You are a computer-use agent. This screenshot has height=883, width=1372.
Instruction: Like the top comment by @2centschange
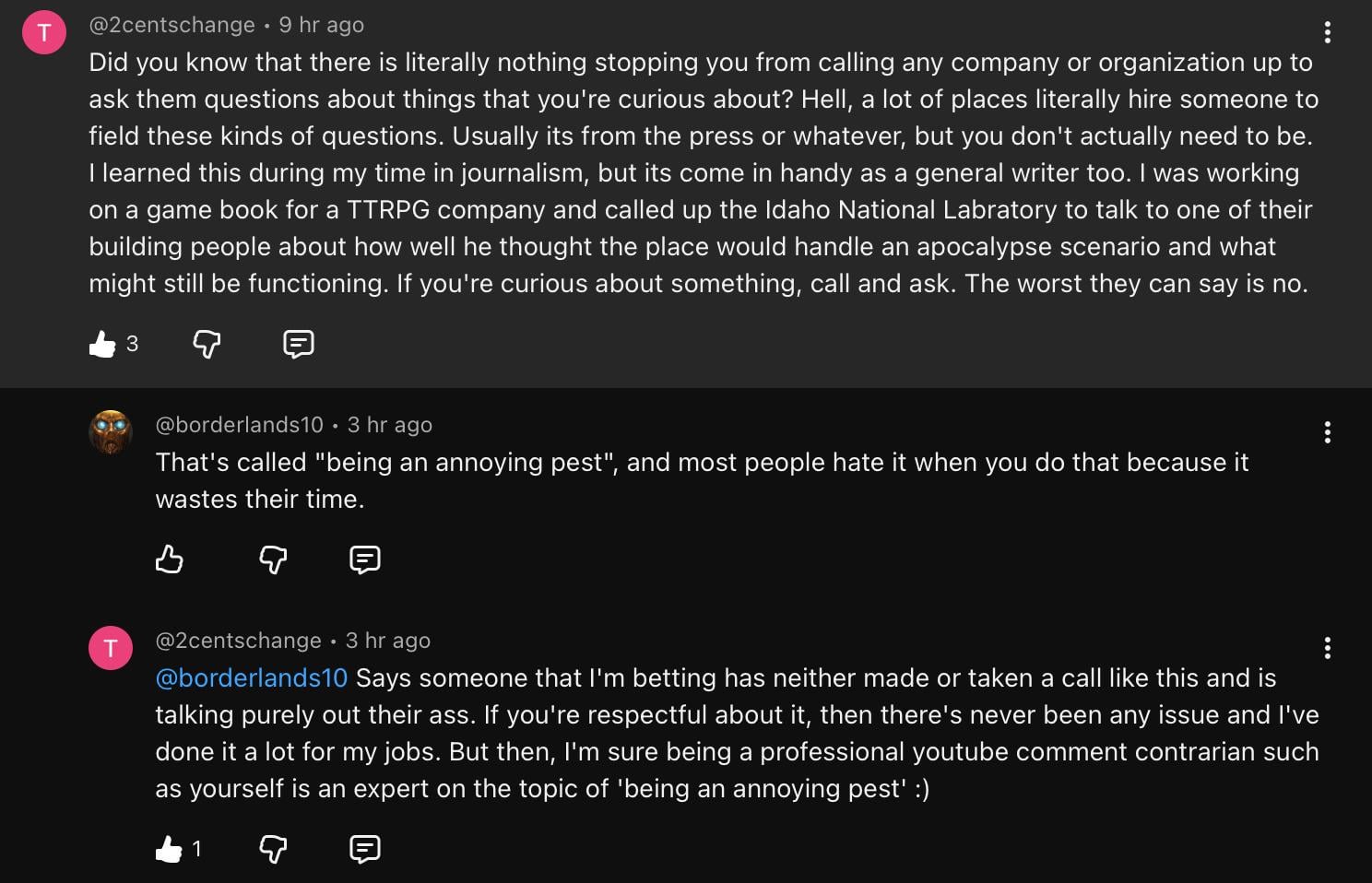(x=102, y=344)
